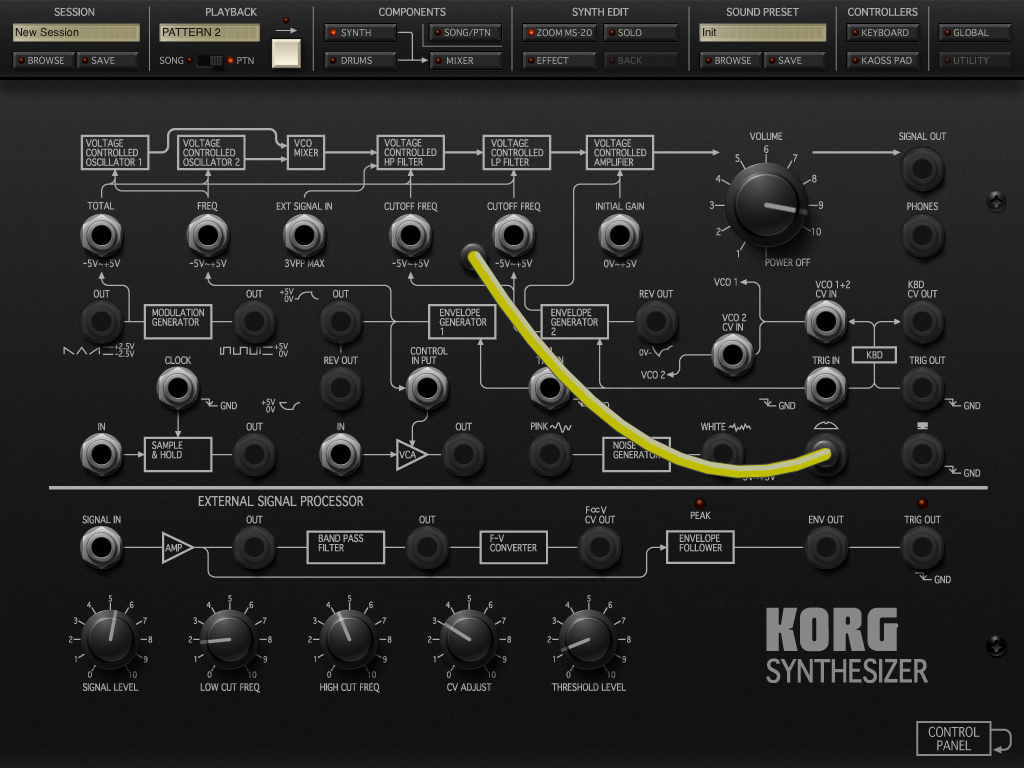Click the KBD CV OUT jack

tap(922, 321)
